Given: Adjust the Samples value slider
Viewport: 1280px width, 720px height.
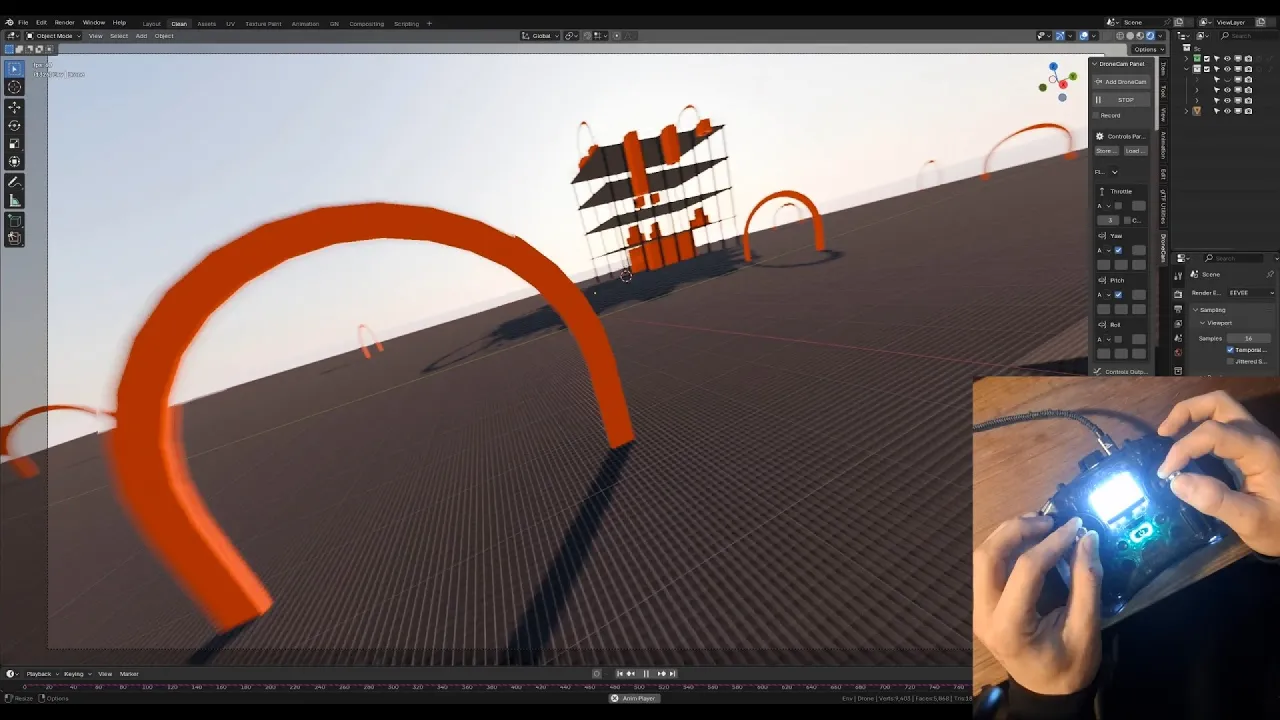Looking at the screenshot, I should tap(1248, 338).
